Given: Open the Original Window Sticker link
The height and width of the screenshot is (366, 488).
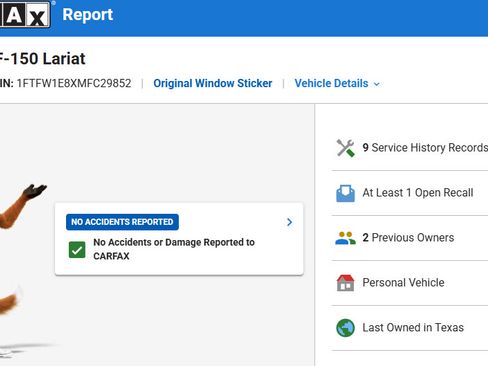Looking at the screenshot, I should click(213, 83).
